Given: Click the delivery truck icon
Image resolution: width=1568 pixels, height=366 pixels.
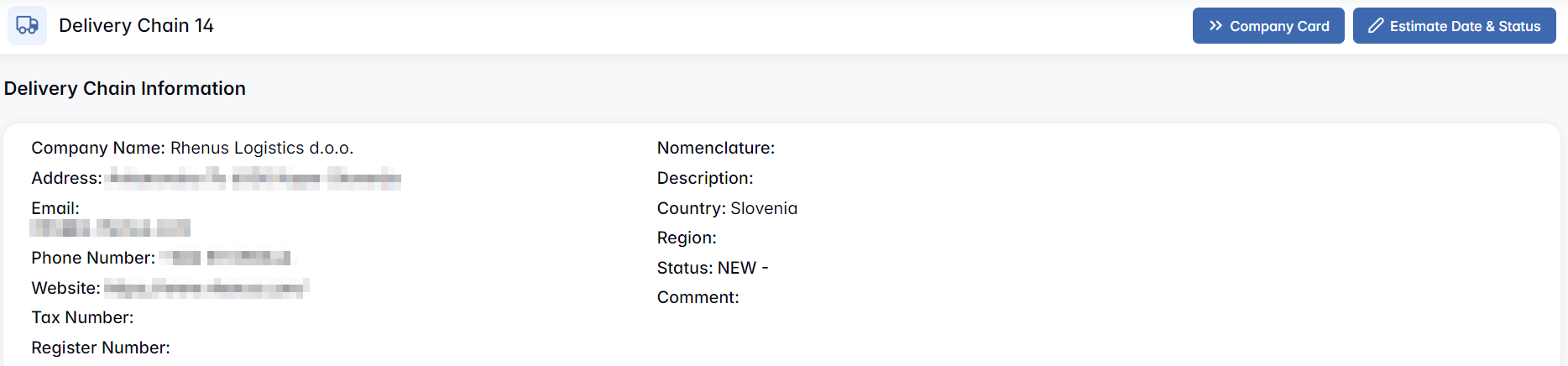Looking at the screenshot, I should tap(27, 25).
